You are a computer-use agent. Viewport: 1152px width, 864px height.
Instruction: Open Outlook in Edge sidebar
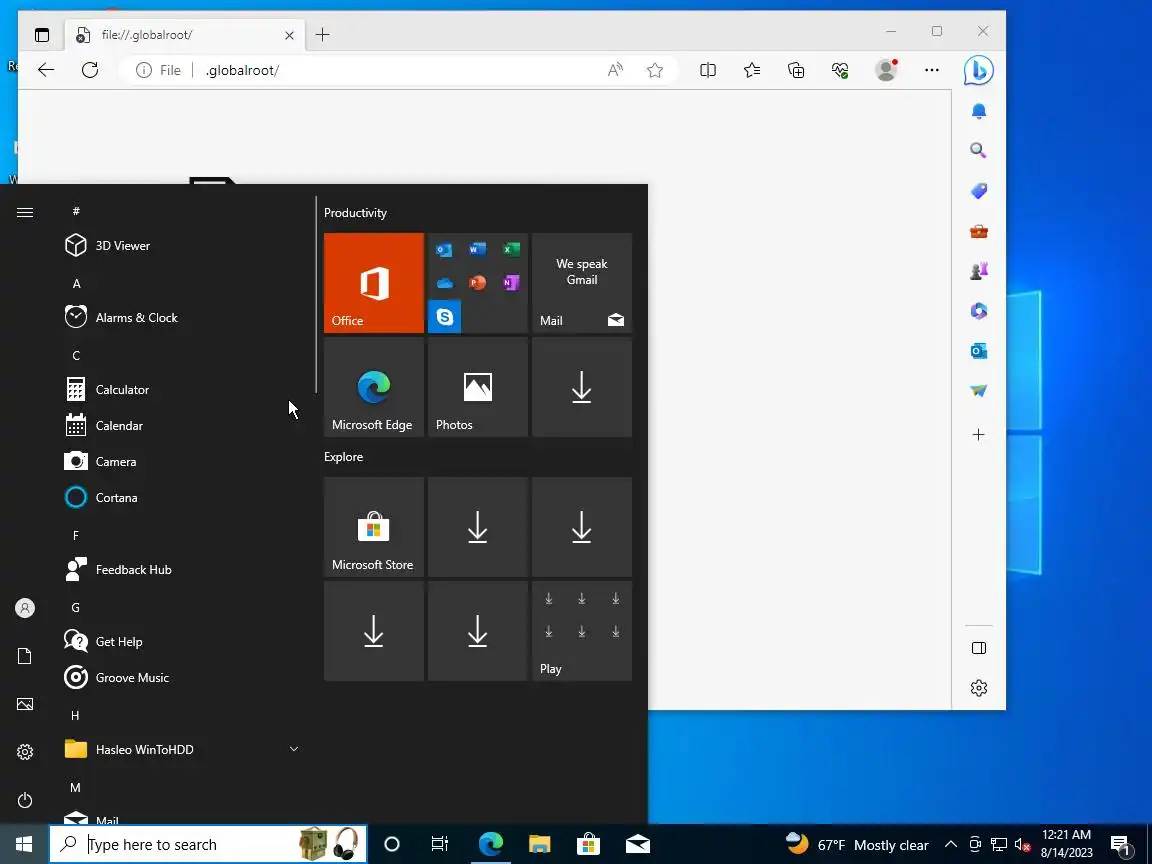tap(979, 351)
